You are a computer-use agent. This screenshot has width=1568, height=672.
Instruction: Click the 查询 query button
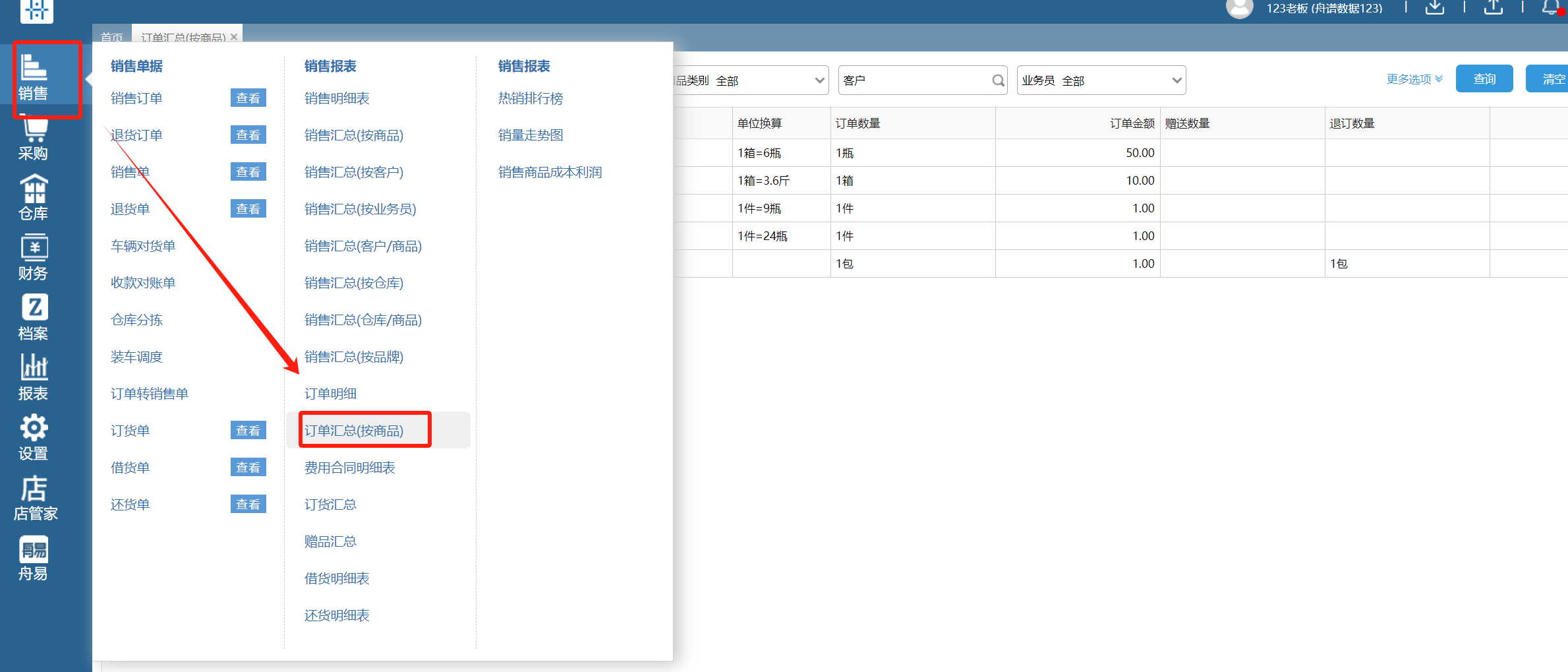point(1484,79)
